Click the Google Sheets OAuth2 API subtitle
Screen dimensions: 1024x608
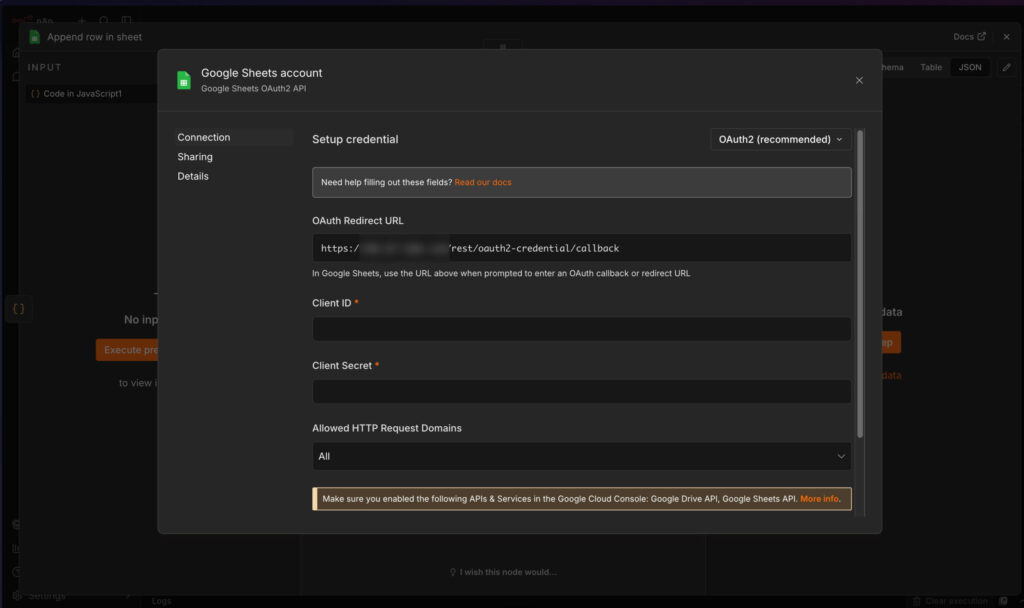(253, 89)
